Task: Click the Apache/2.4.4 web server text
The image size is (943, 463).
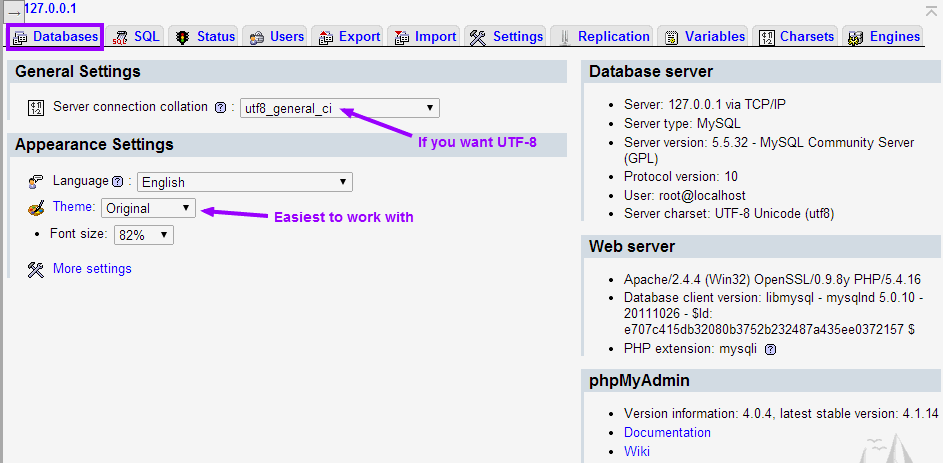Action: point(772,280)
